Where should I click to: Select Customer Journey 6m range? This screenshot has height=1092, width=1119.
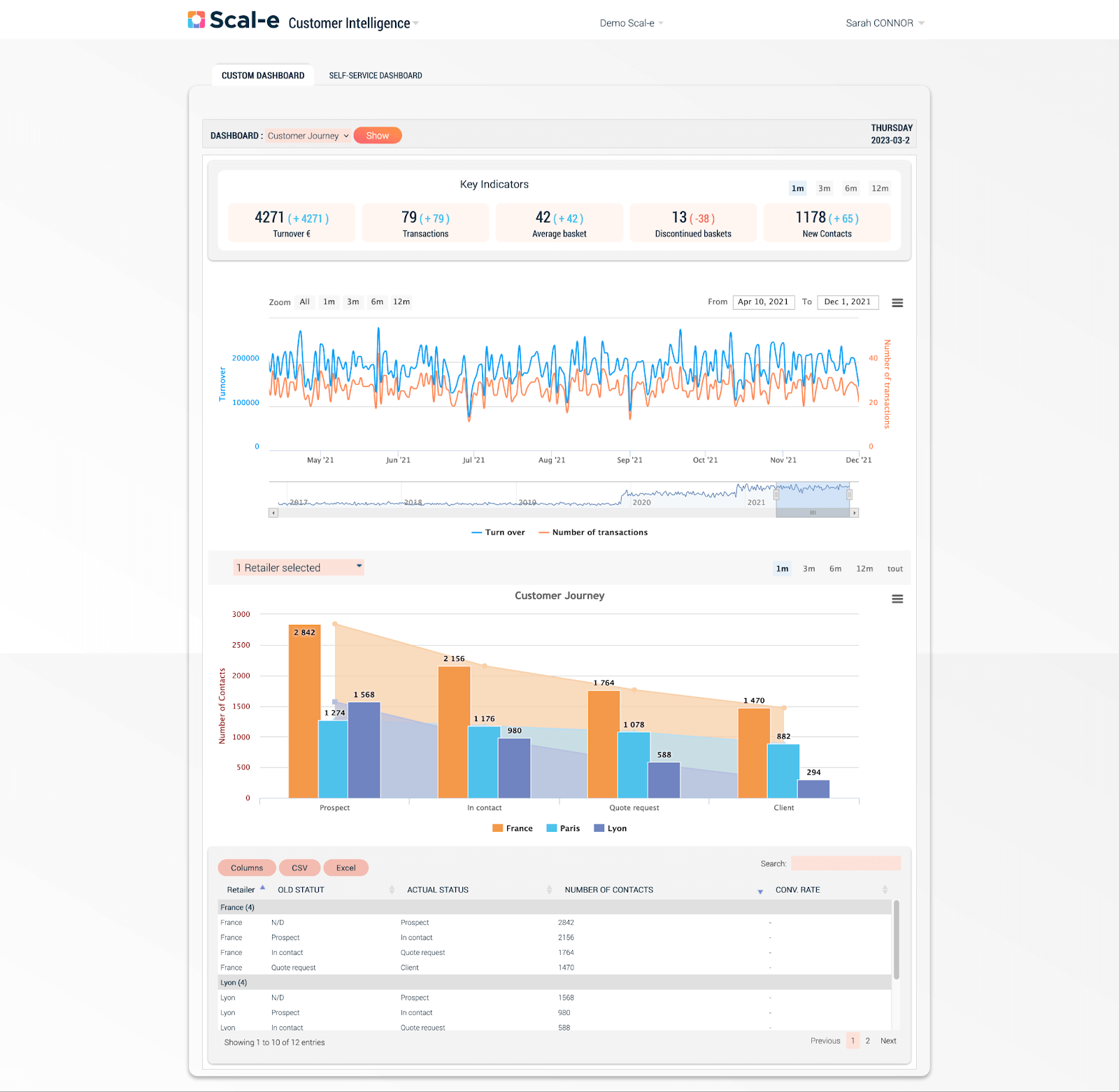[835, 569]
